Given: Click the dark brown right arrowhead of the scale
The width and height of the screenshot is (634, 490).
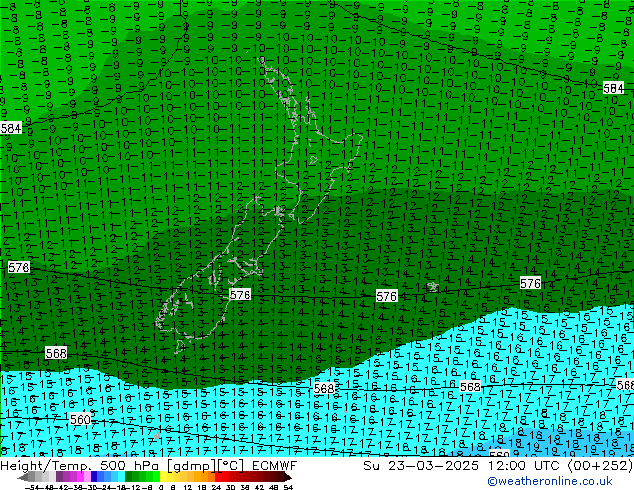Looking at the screenshot, I should coord(288,477).
